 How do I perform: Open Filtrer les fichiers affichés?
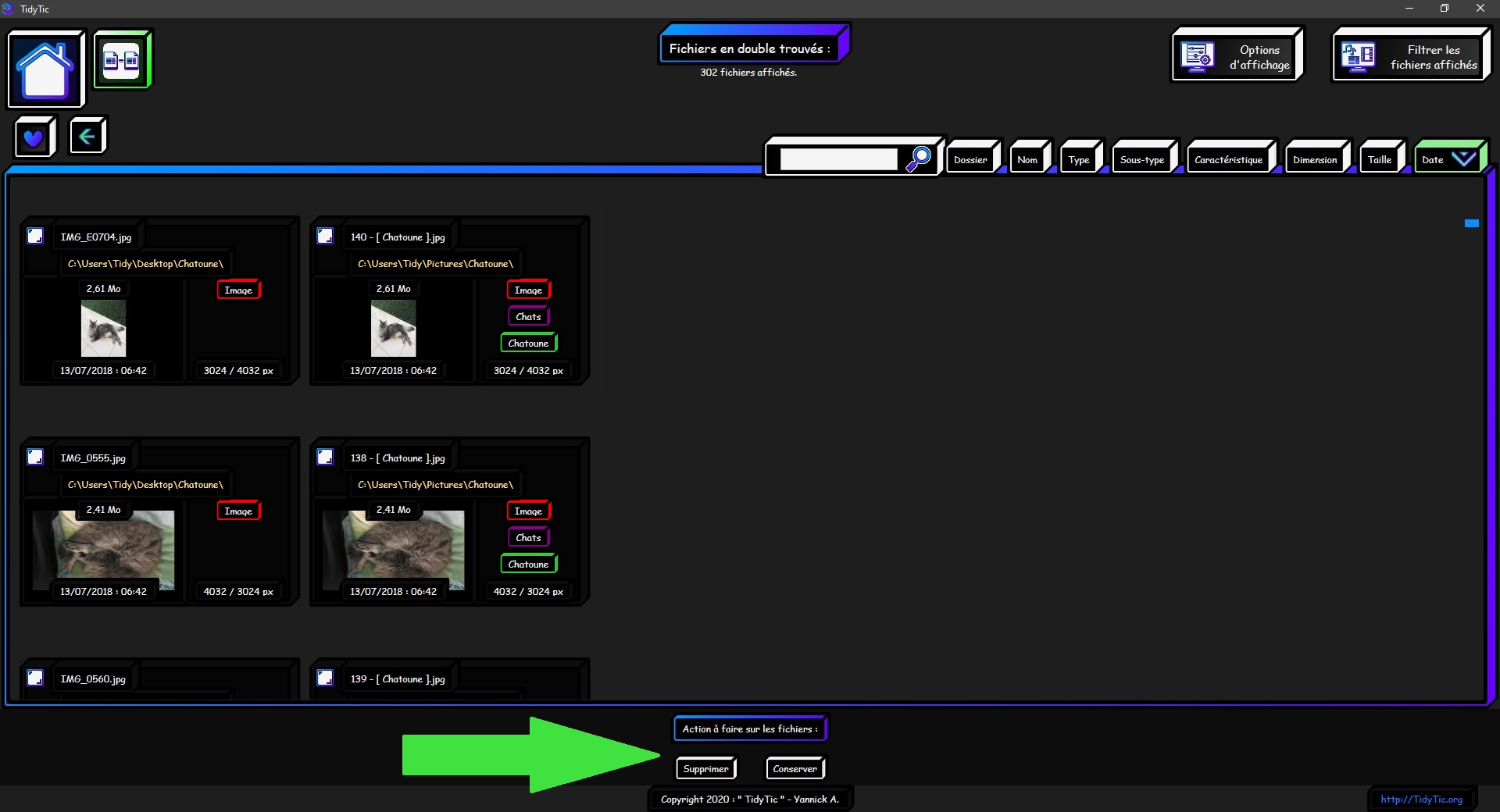coord(1410,56)
